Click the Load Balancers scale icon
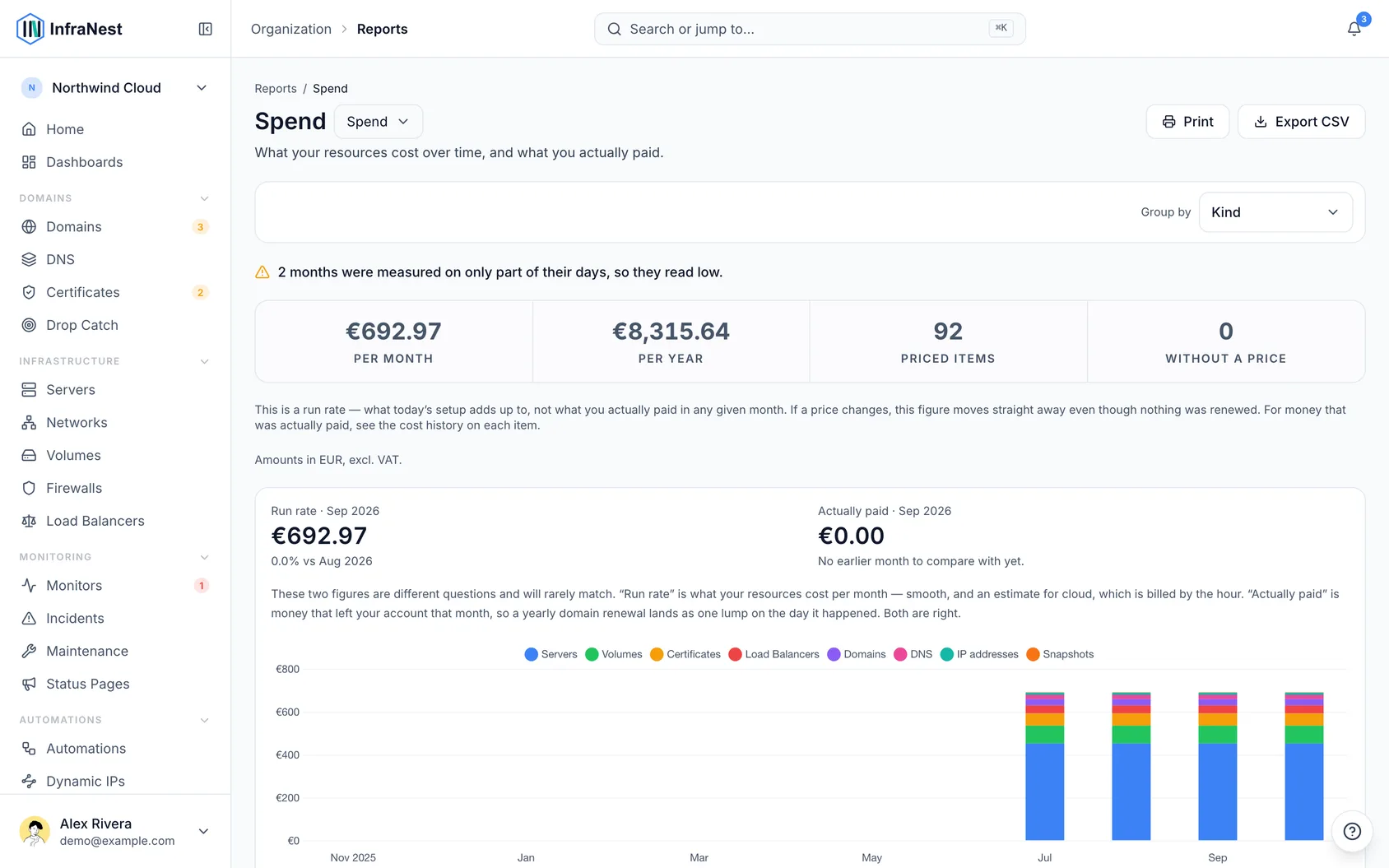This screenshot has width=1389, height=868. click(x=29, y=521)
